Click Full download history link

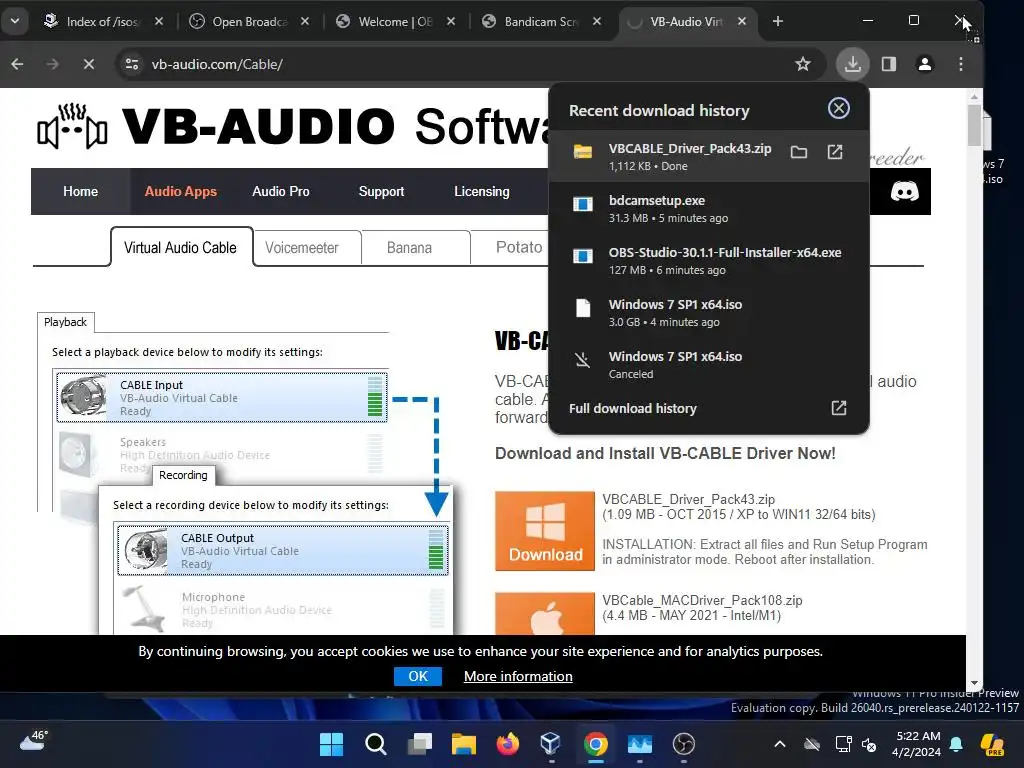pos(633,408)
